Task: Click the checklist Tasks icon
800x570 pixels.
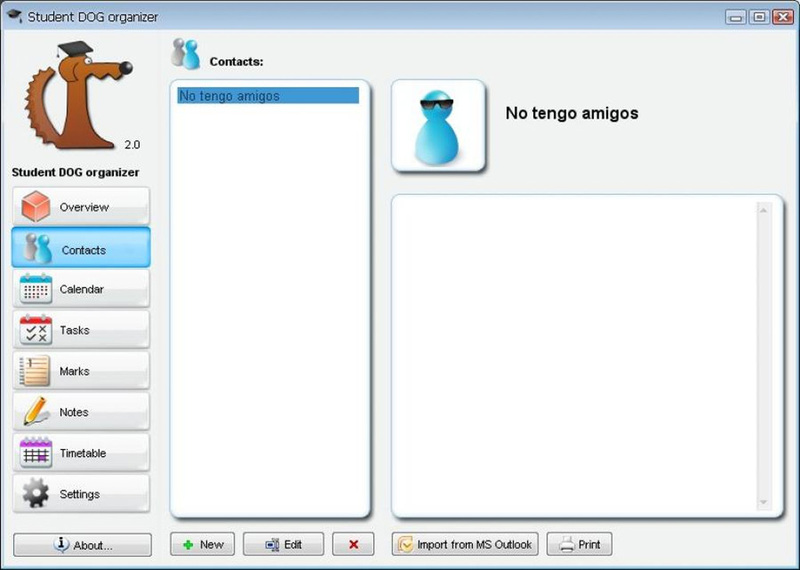Action: coord(36,330)
